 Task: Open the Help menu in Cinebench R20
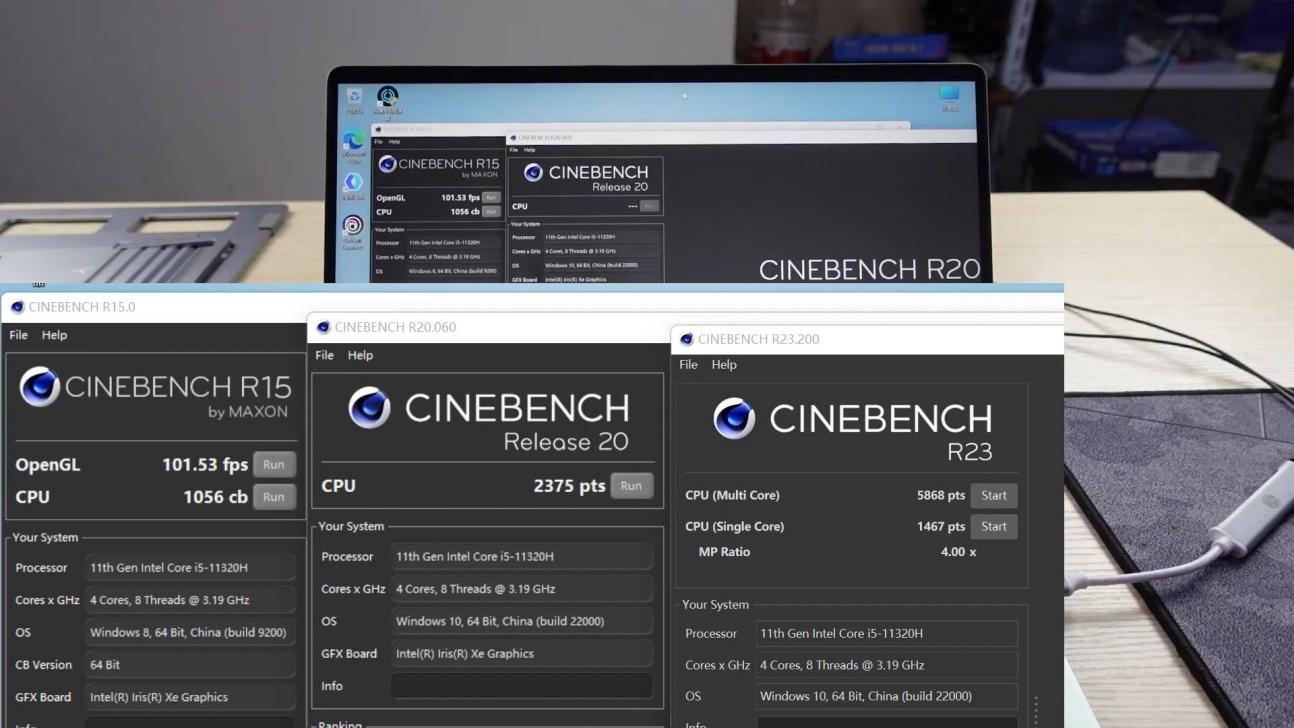click(x=360, y=355)
